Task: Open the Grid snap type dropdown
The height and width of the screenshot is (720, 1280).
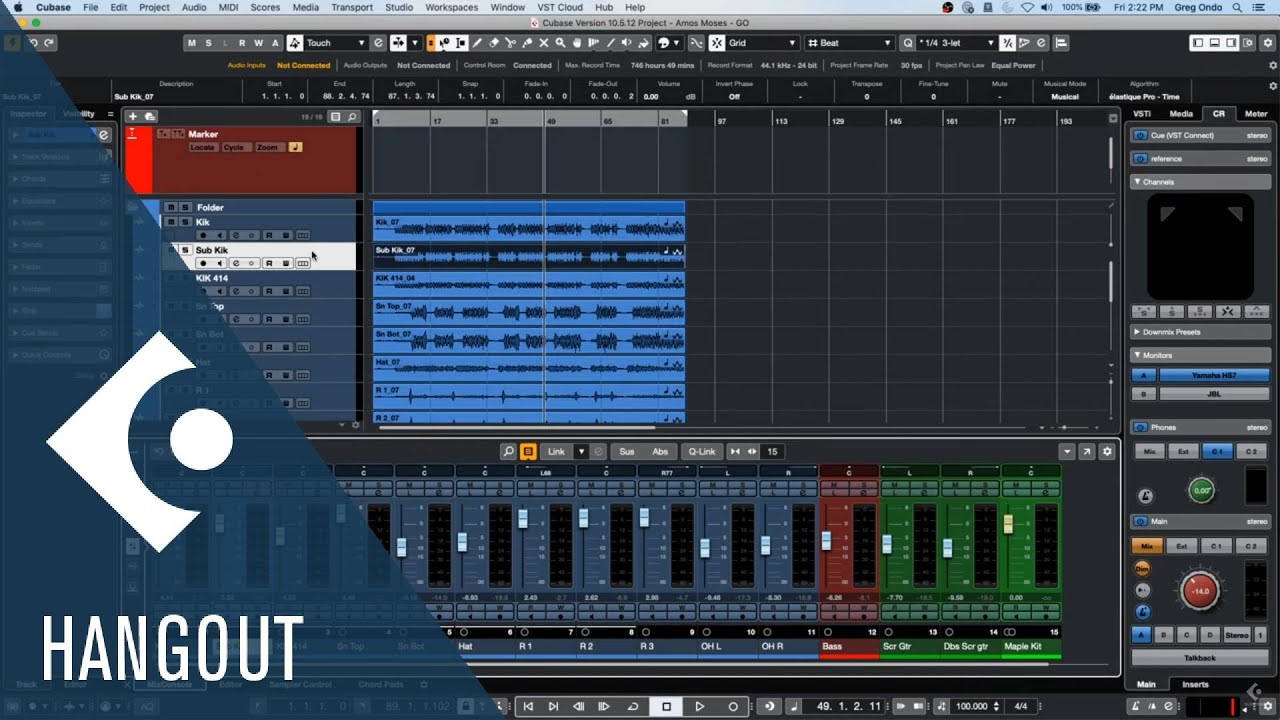Action: 763,43
